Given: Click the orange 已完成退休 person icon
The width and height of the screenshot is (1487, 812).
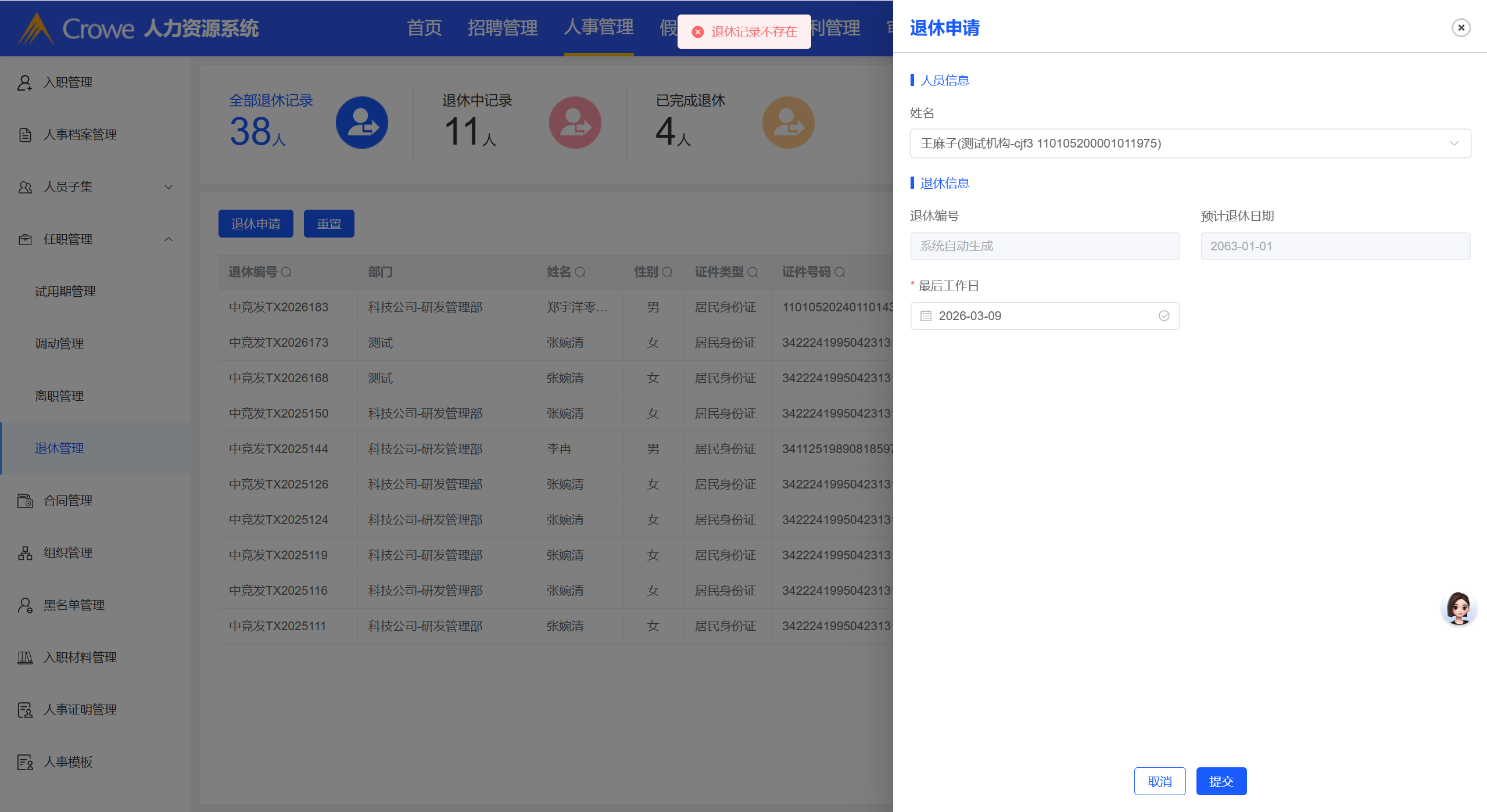Looking at the screenshot, I should [788, 123].
